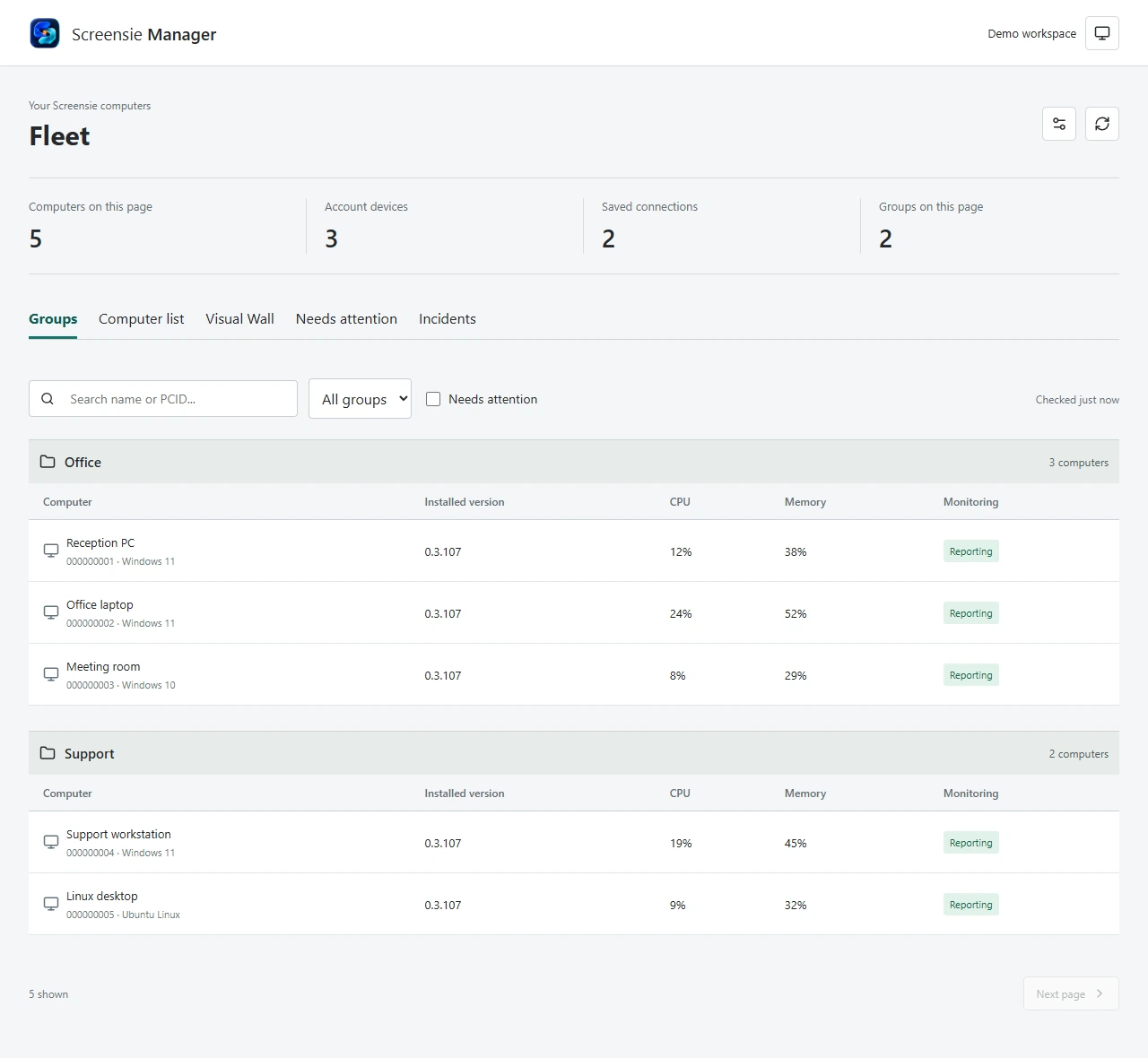1148x1058 pixels.
Task: Click the 12% CPU value for Reception PC
Action: [x=681, y=552]
